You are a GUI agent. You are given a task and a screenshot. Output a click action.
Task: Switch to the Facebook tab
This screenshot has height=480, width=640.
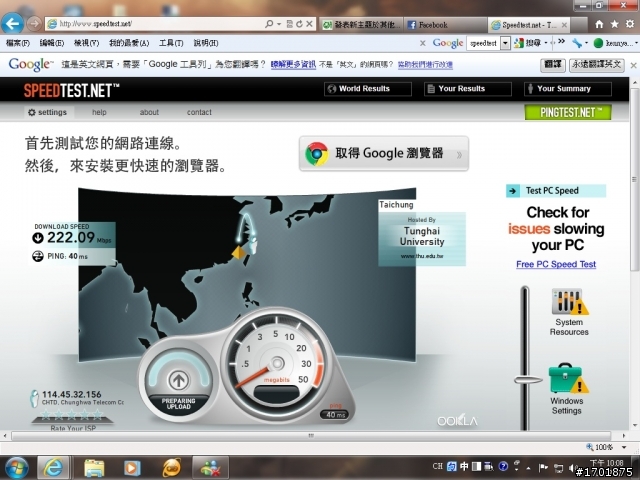(x=444, y=25)
